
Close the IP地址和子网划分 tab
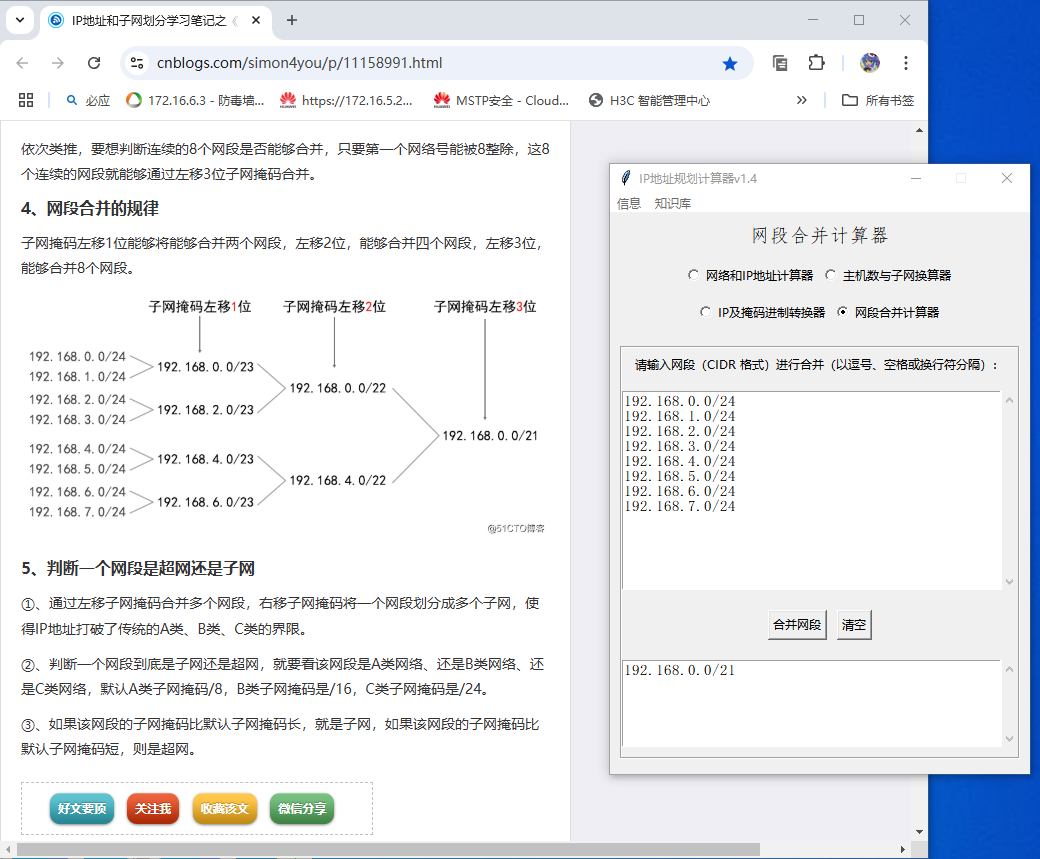256,21
